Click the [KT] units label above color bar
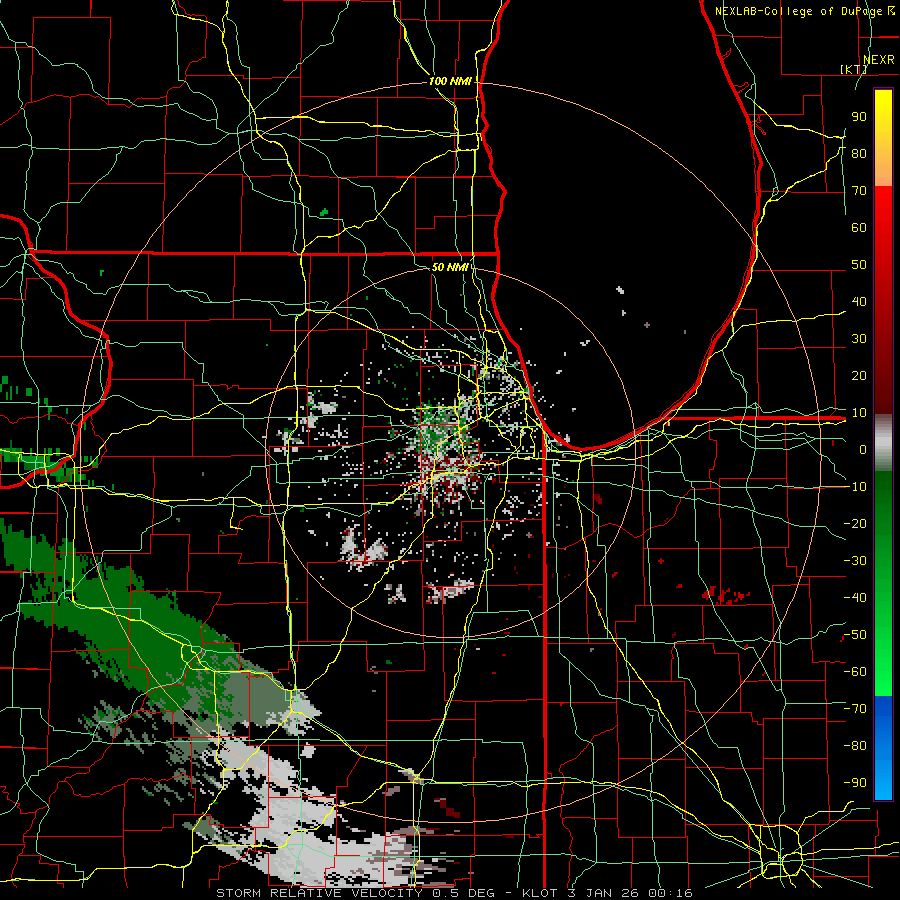 (x=854, y=69)
